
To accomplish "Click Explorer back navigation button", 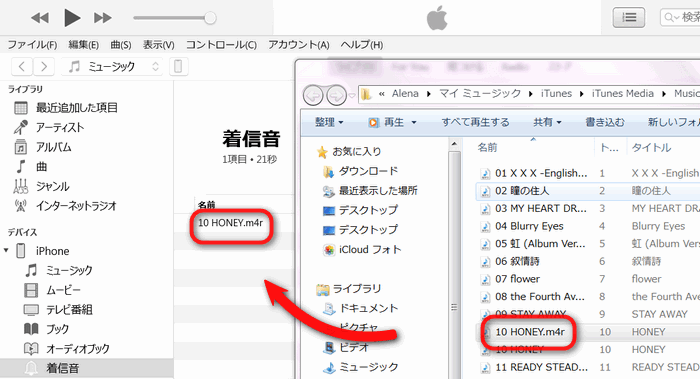I will click(x=313, y=95).
